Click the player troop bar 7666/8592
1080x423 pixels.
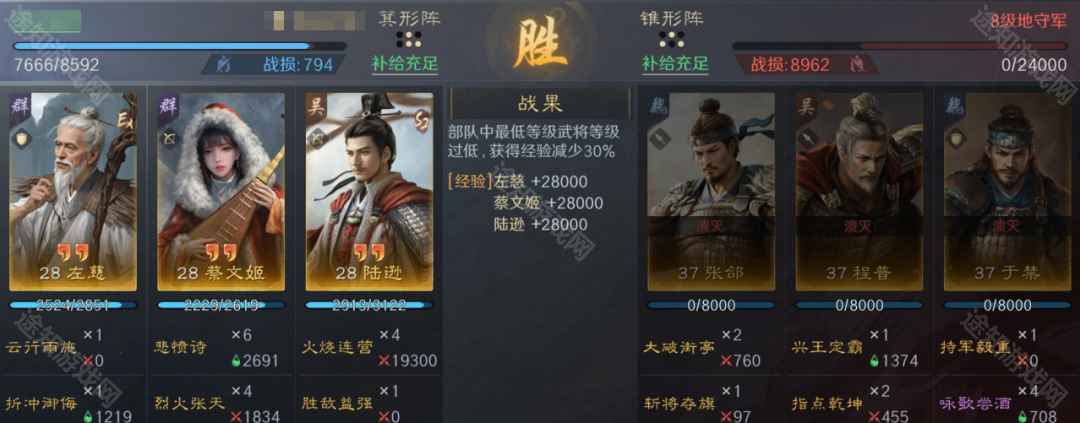(x=180, y=47)
